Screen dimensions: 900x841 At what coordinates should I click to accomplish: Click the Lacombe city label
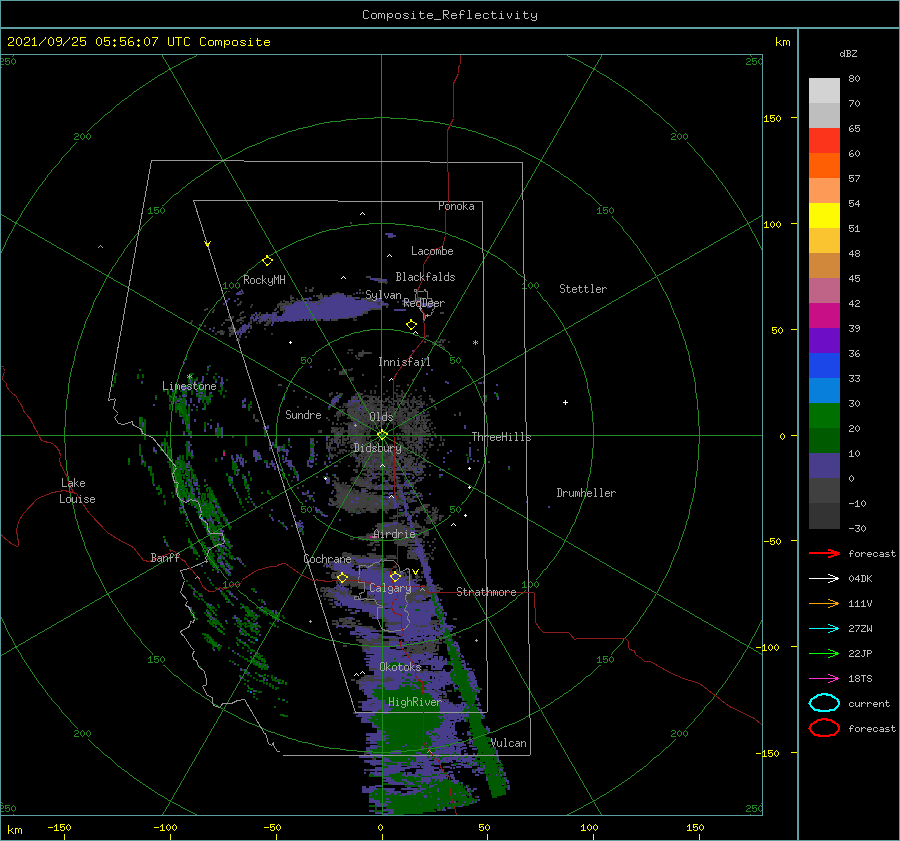[x=432, y=251]
